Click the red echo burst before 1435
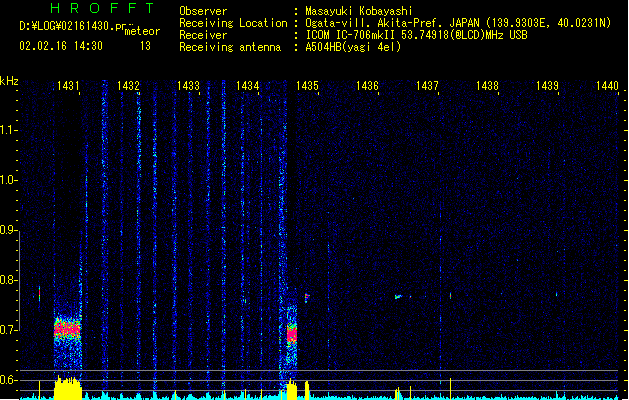 coord(292,333)
